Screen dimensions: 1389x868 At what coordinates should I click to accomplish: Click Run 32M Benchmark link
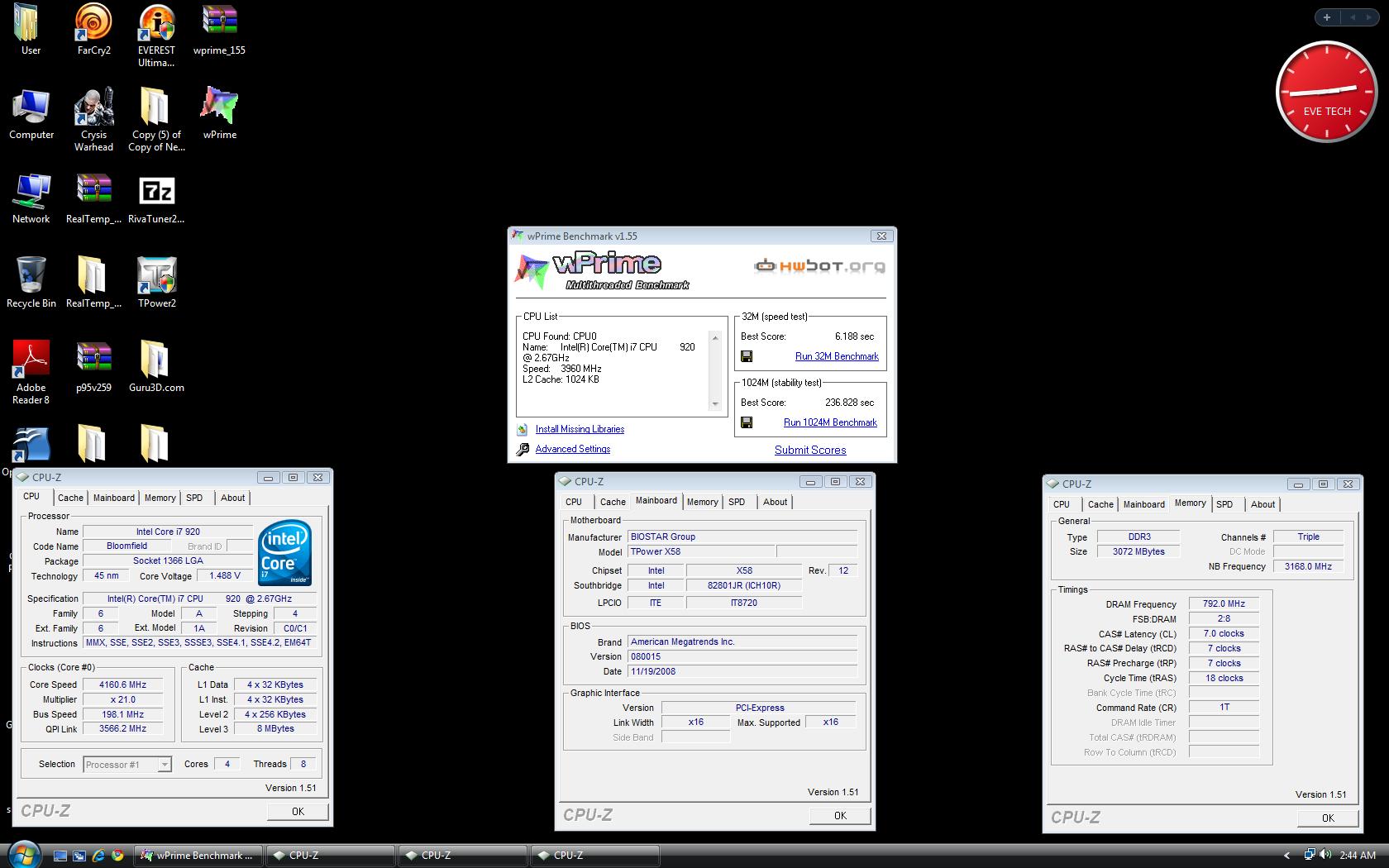coord(837,356)
